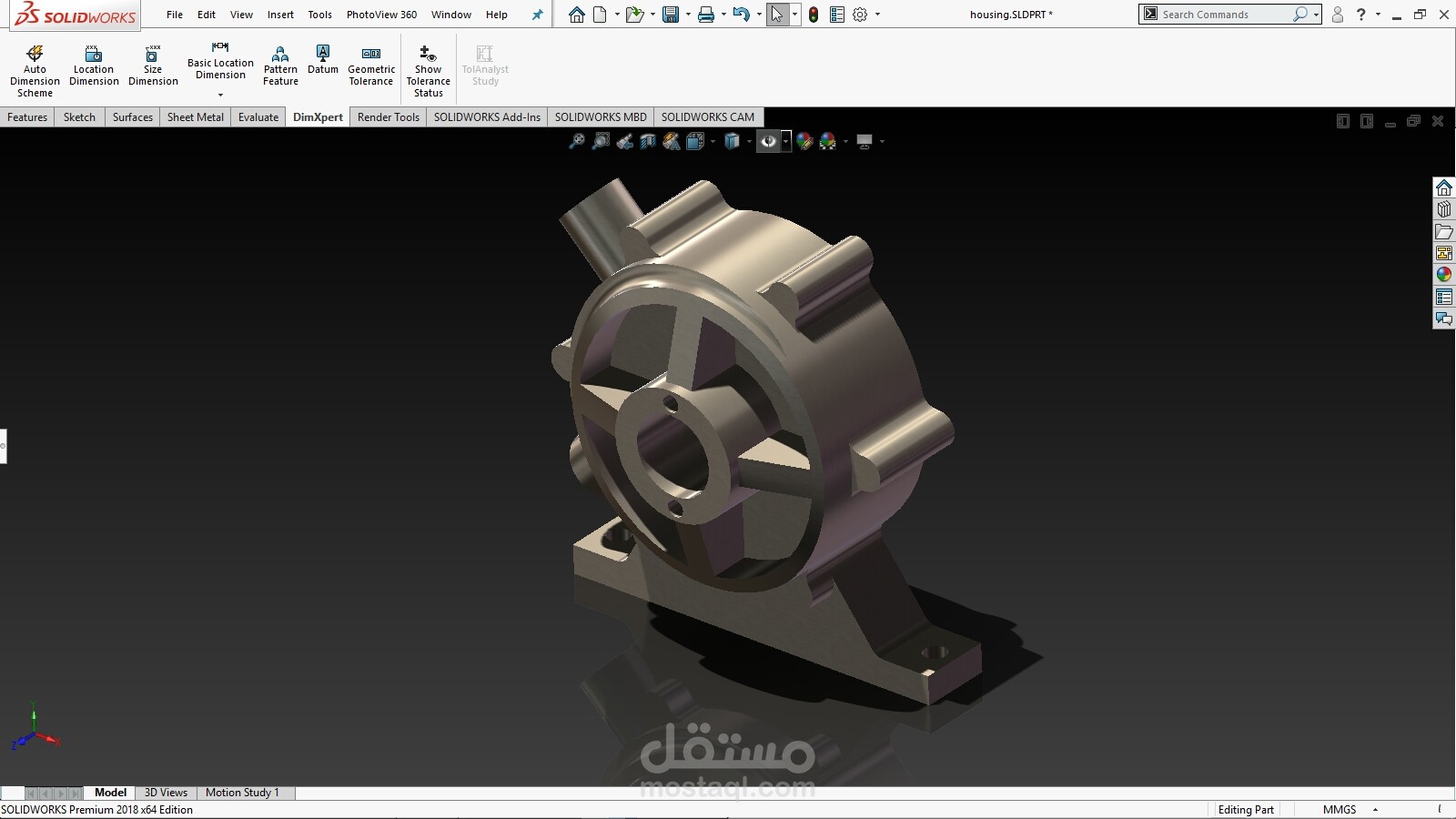Select the Location Dimension tool
This screenshot has width=1456, height=819.
coord(94,66)
